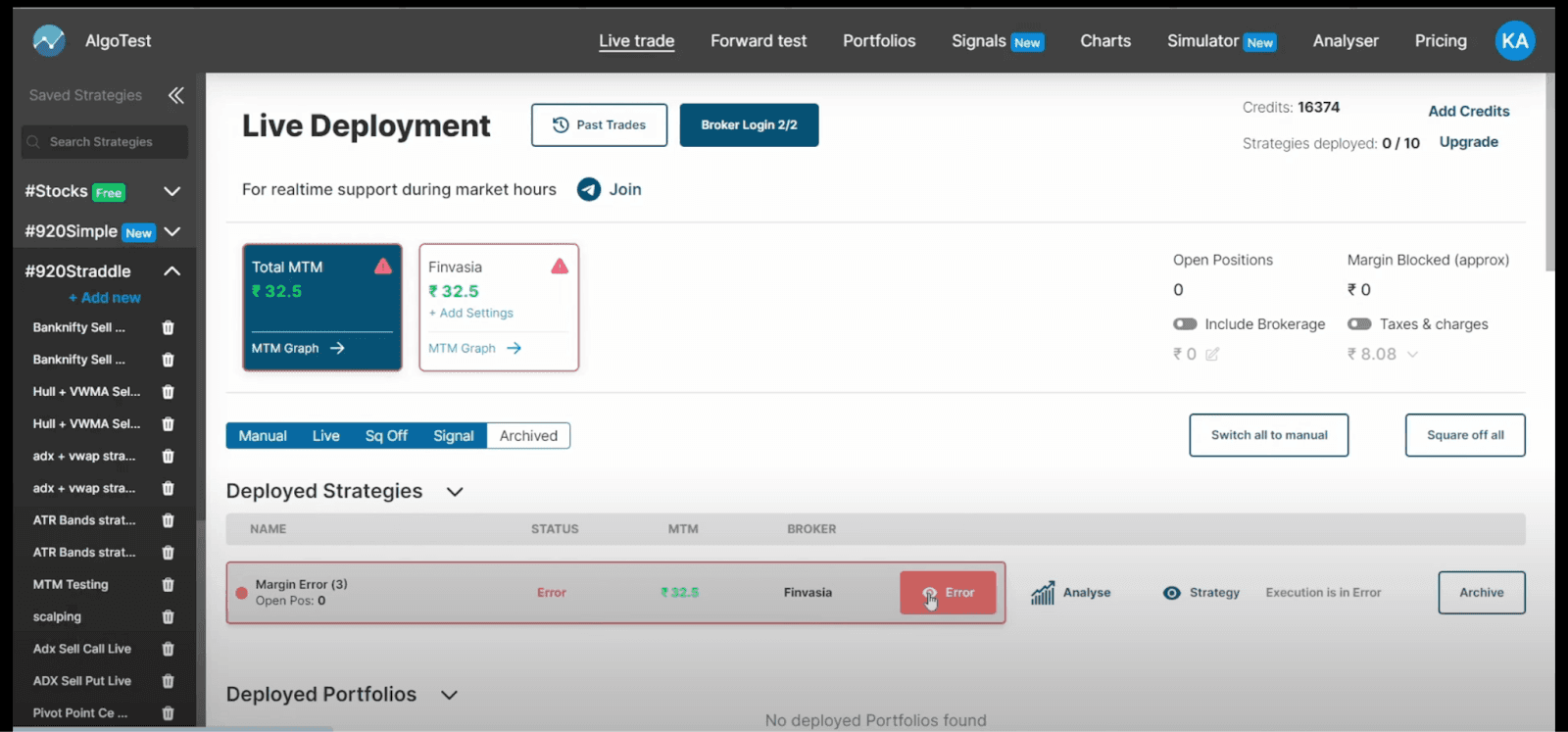Switch to the Archived tab
Image resolution: width=1568 pixels, height=732 pixels.
[528, 436]
